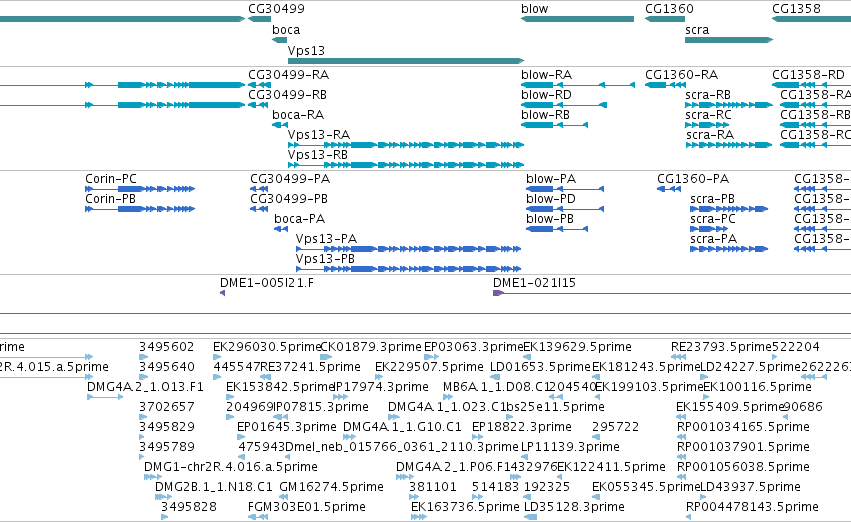
Task: Click the Corin-PB protein label
Action: click(x=110, y=199)
